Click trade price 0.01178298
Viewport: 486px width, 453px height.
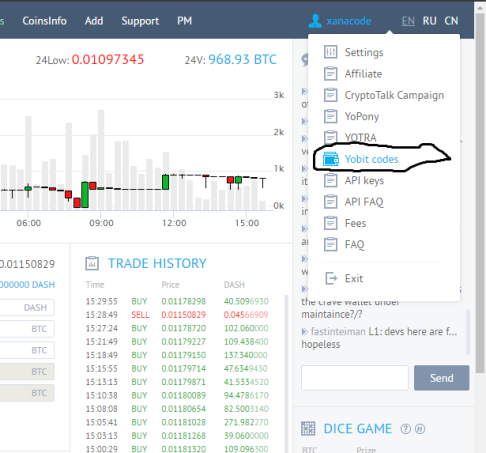coord(183,301)
